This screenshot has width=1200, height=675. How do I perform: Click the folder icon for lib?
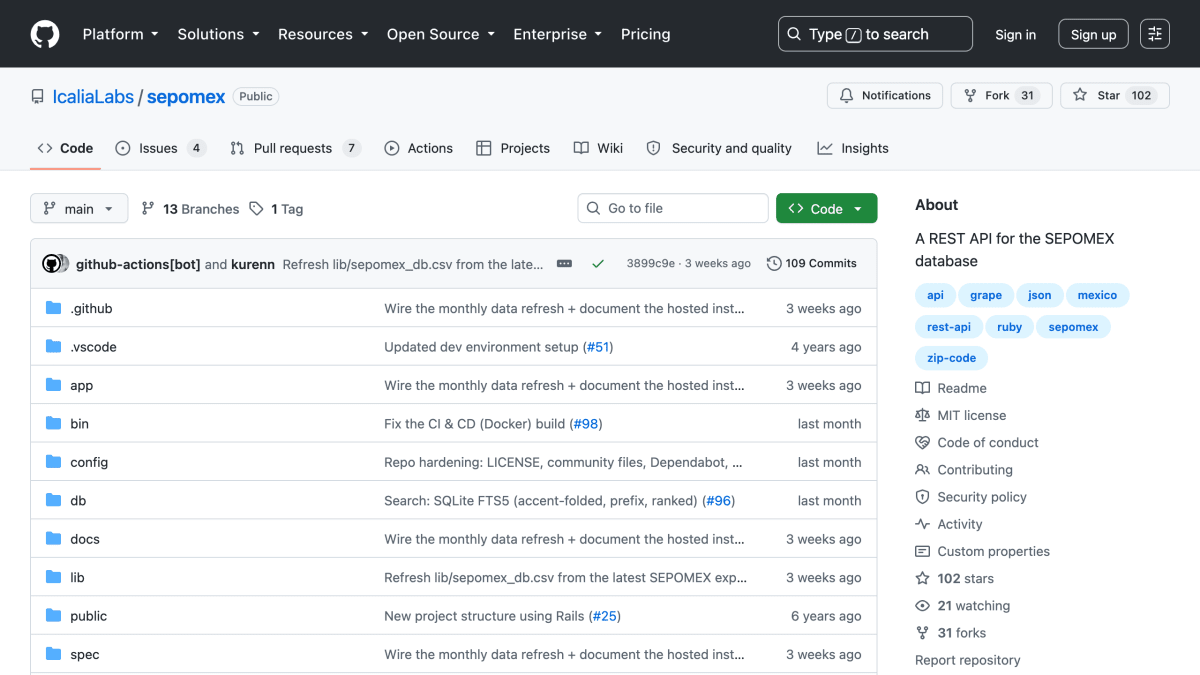click(x=54, y=577)
